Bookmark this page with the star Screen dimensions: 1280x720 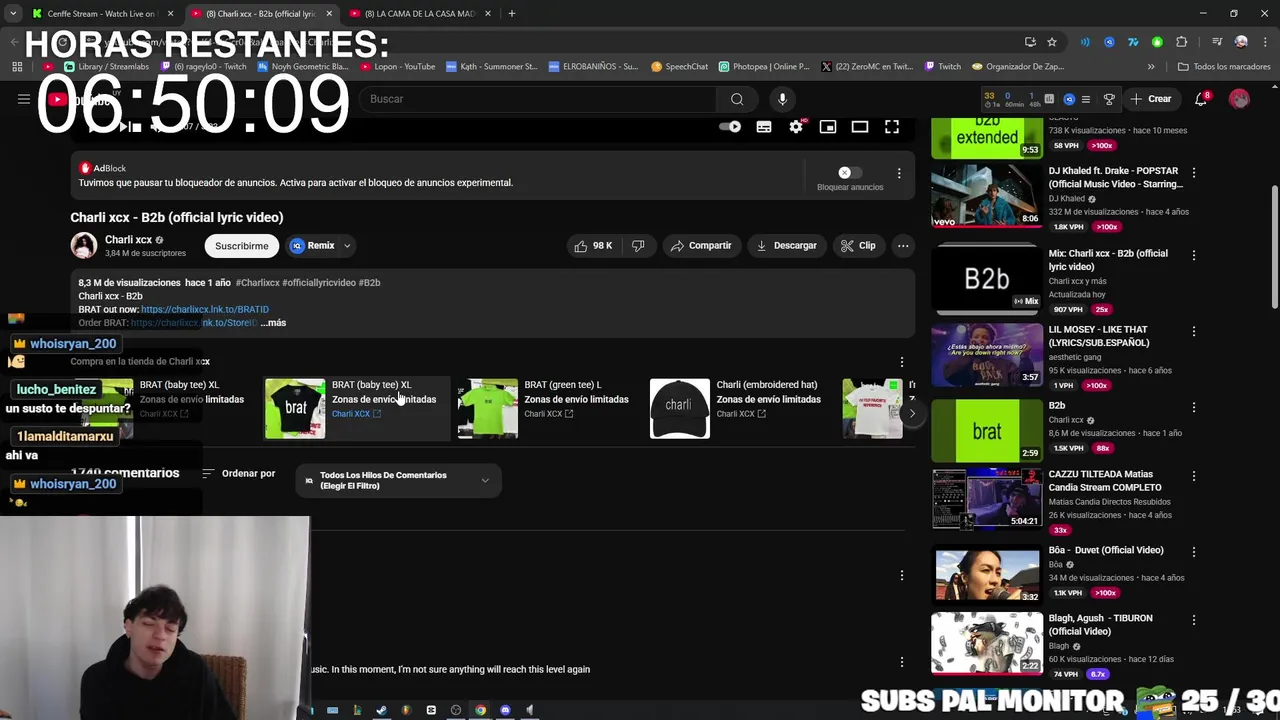click(1052, 42)
